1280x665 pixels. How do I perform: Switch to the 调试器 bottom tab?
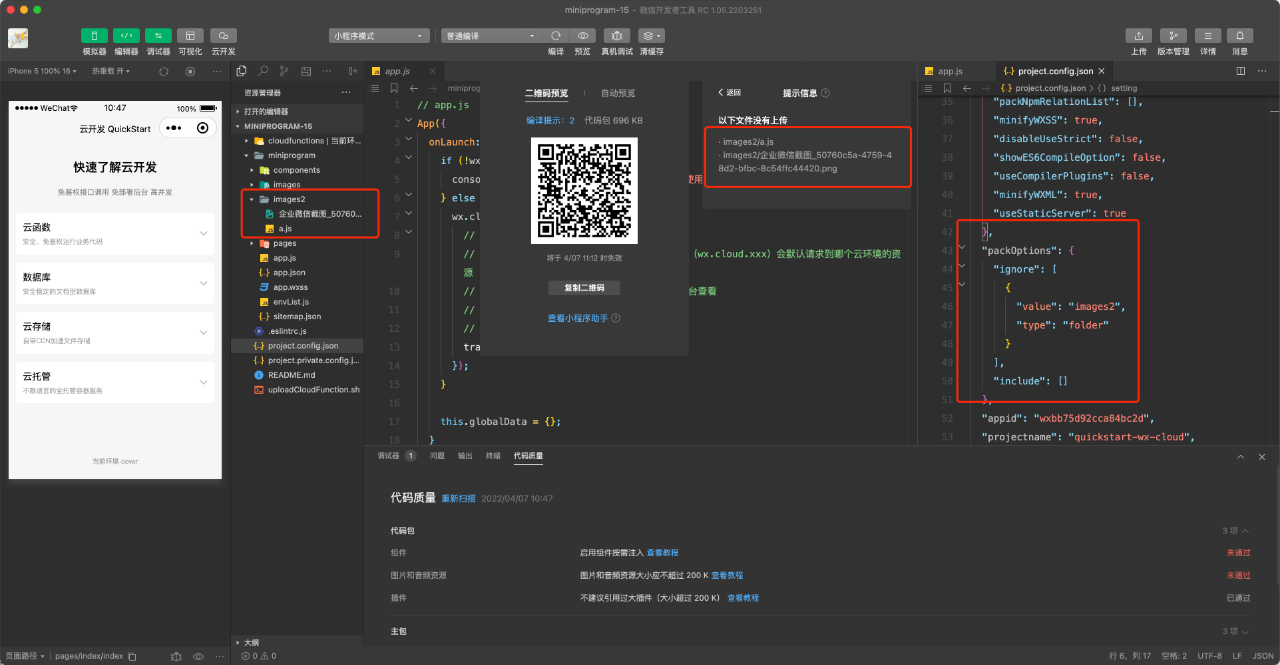point(388,455)
